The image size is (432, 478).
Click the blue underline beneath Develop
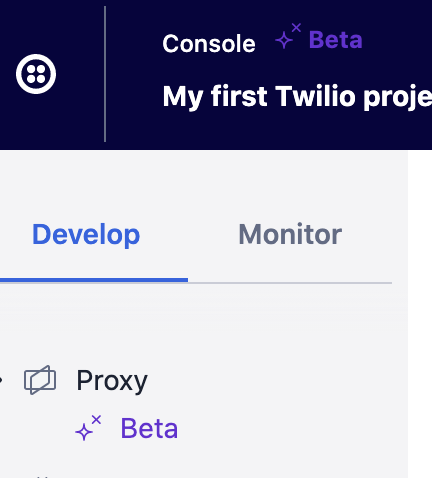pyautogui.click(x=94, y=280)
